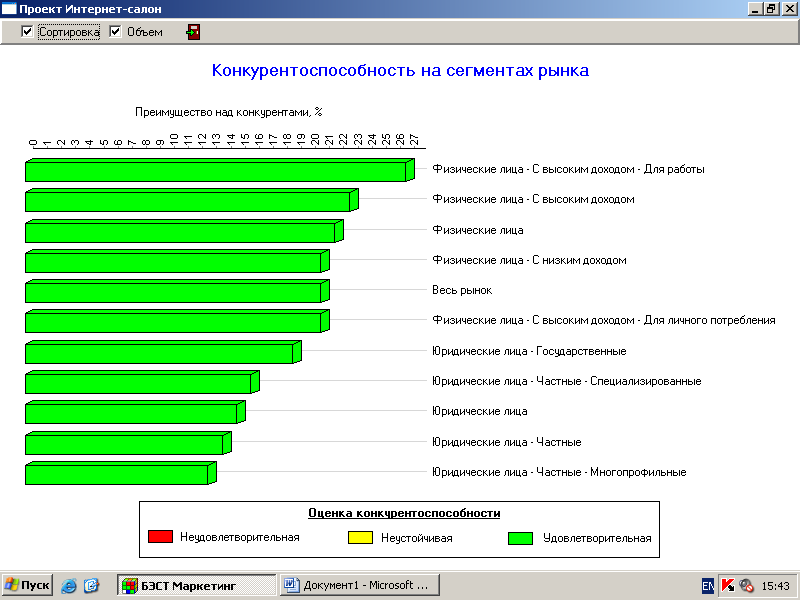800x600 pixels.
Task: Click the axis title Преимущество над конкурентами, %
Action: coord(229,112)
